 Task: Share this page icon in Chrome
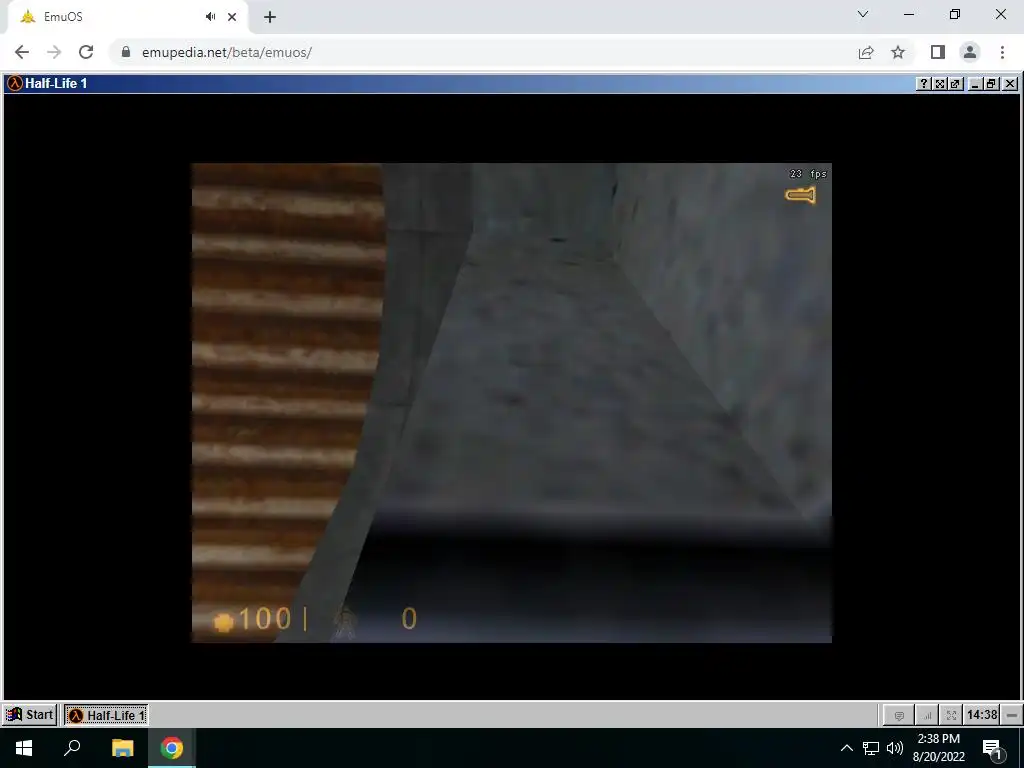866,52
